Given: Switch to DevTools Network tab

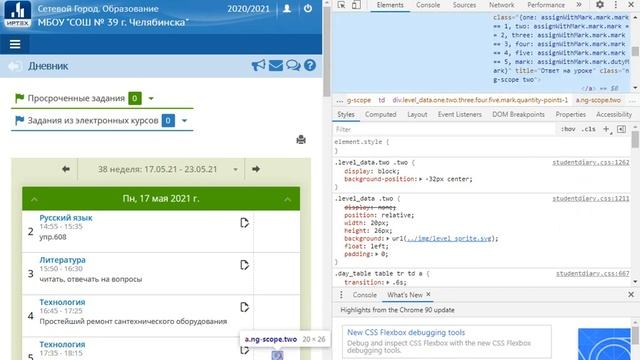Looking at the screenshot, I should 502,5.
